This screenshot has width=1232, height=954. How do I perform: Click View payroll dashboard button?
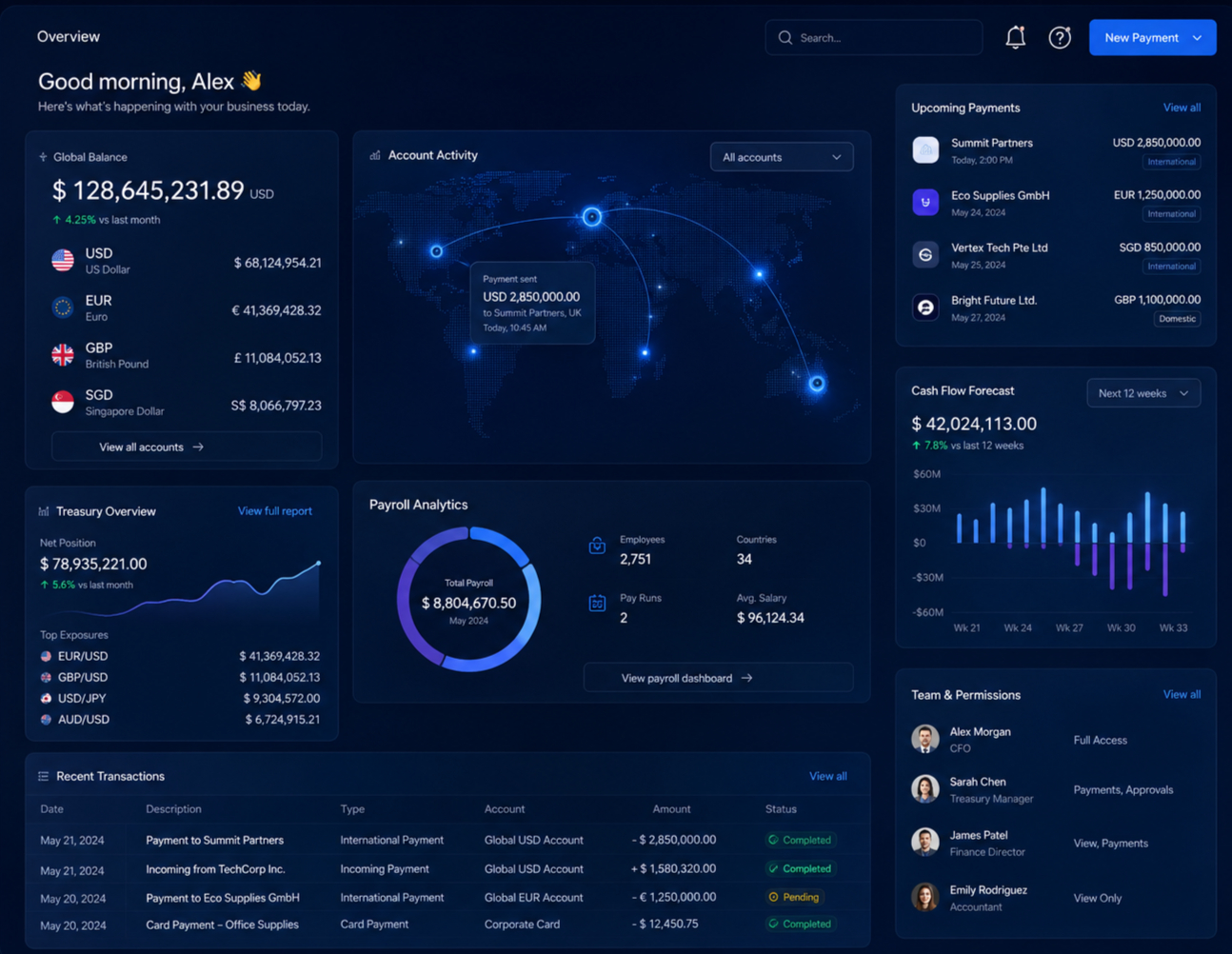(x=718, y=678)
